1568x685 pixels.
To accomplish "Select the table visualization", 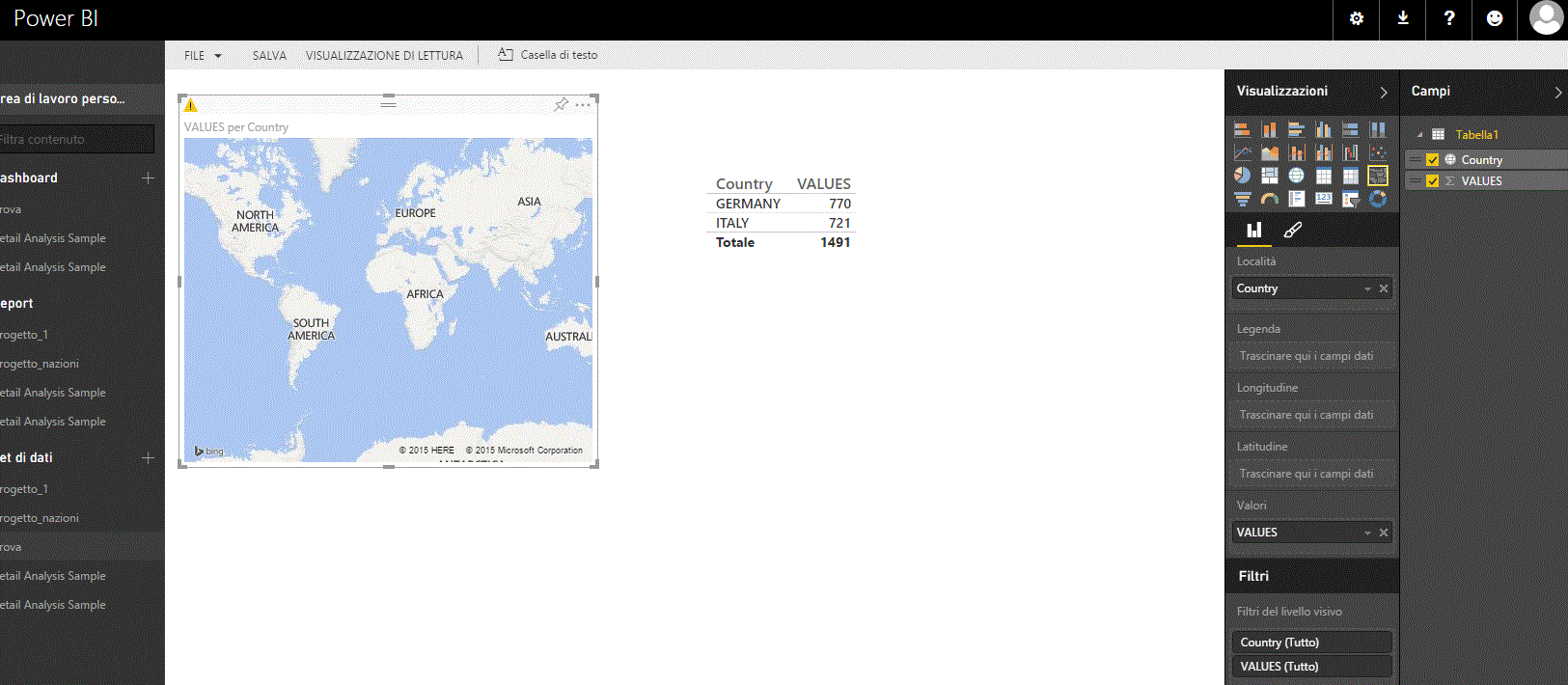I will [1324, 176].
